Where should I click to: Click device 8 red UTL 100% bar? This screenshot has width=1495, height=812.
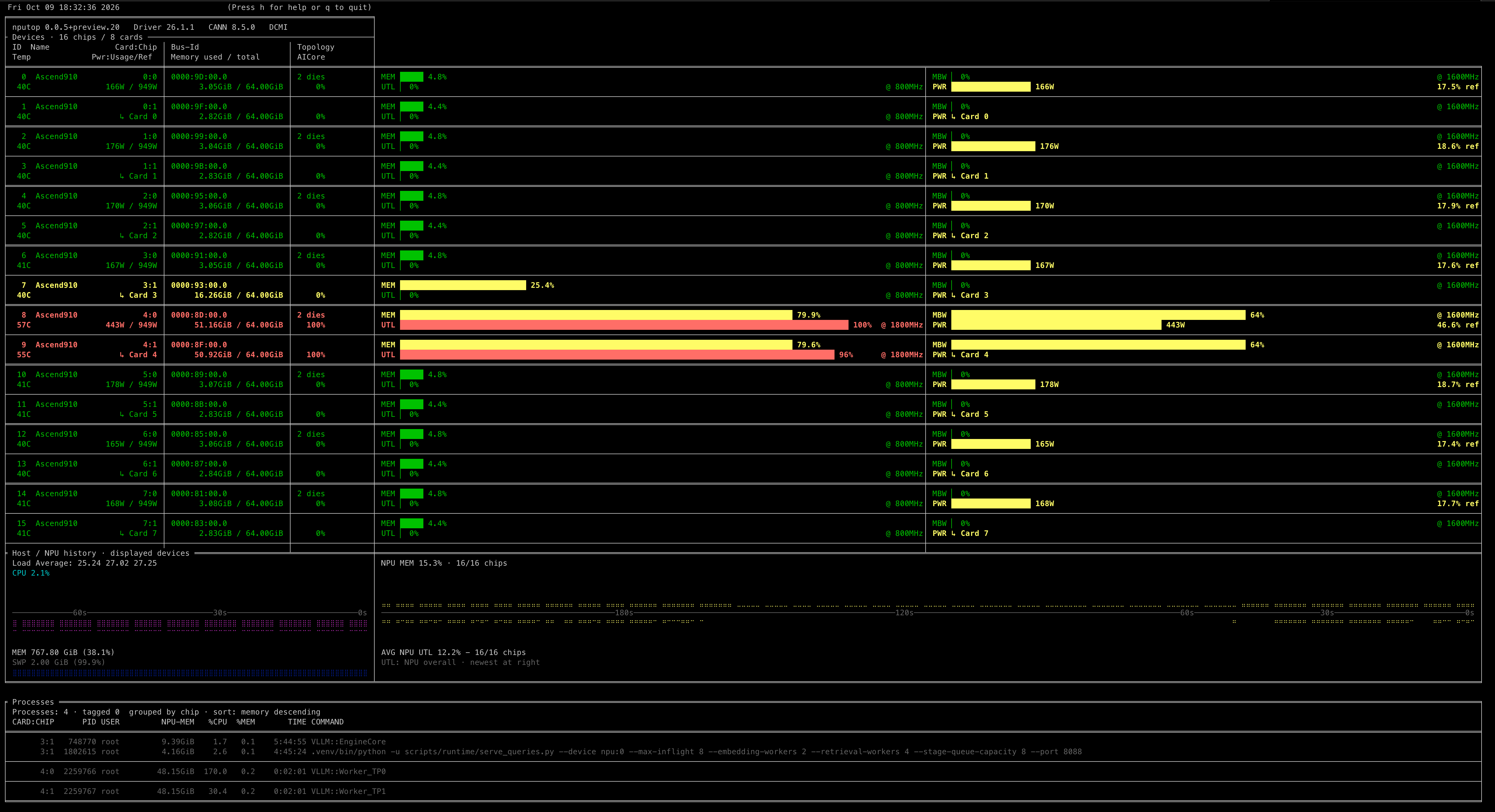pos(624,325)
